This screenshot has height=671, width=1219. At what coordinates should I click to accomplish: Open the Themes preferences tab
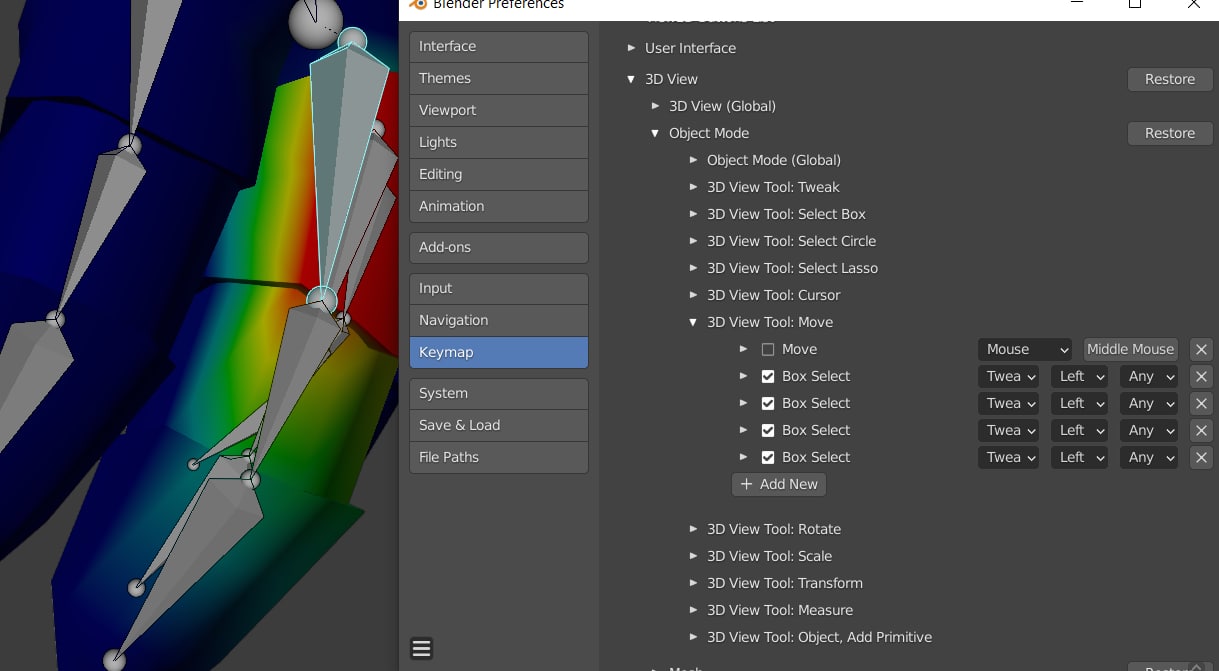(x=499, y=79)
